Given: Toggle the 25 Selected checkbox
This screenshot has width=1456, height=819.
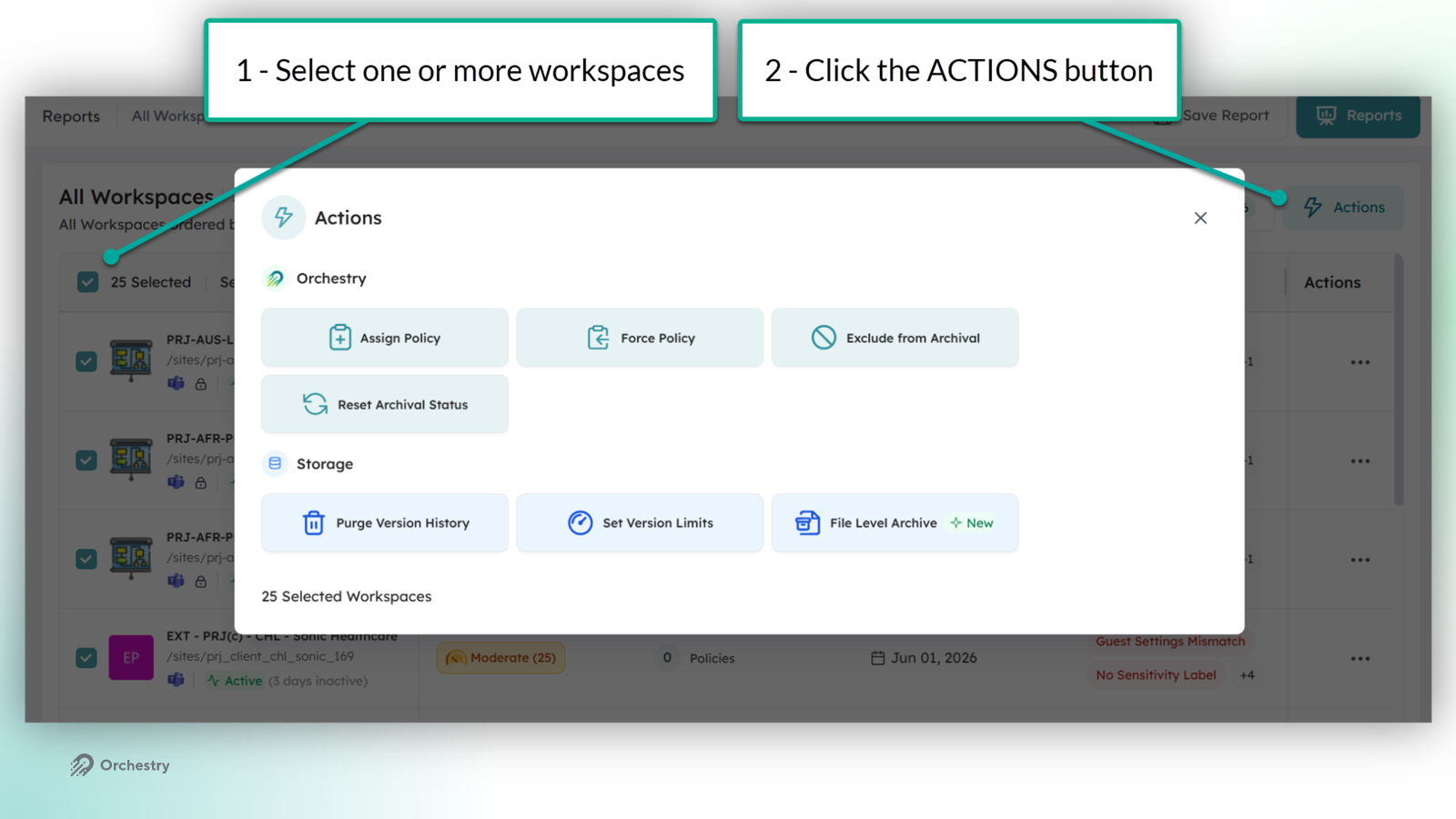Looking at the screenshot, I should tap(87, 282).
